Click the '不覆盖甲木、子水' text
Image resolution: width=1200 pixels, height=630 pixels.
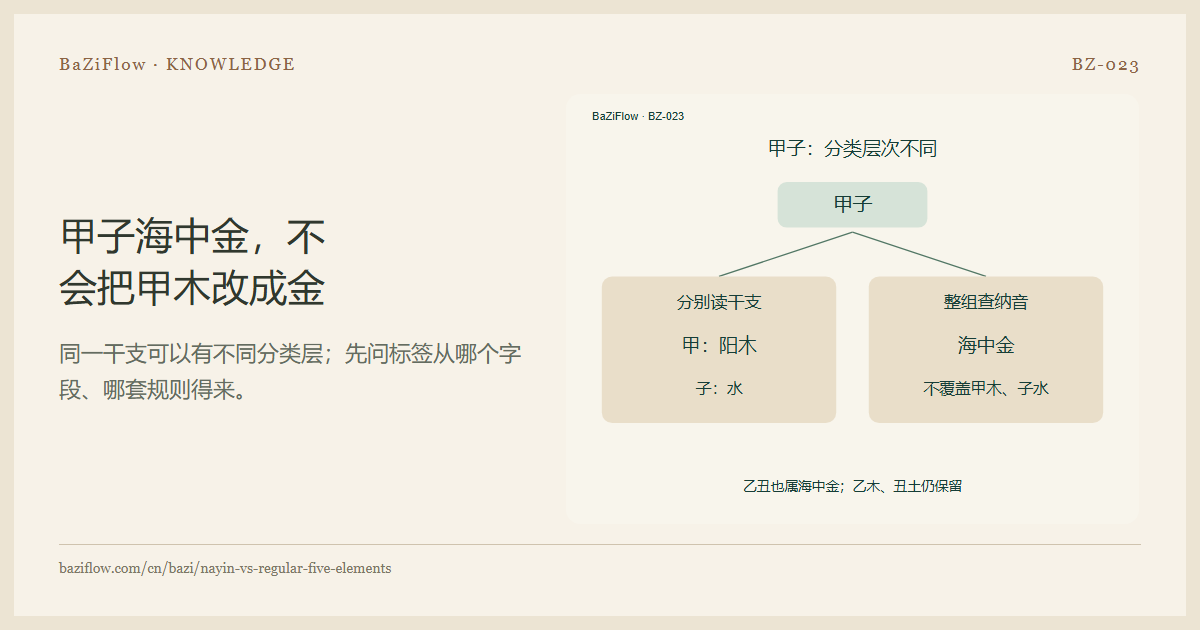tap(986, 389)
